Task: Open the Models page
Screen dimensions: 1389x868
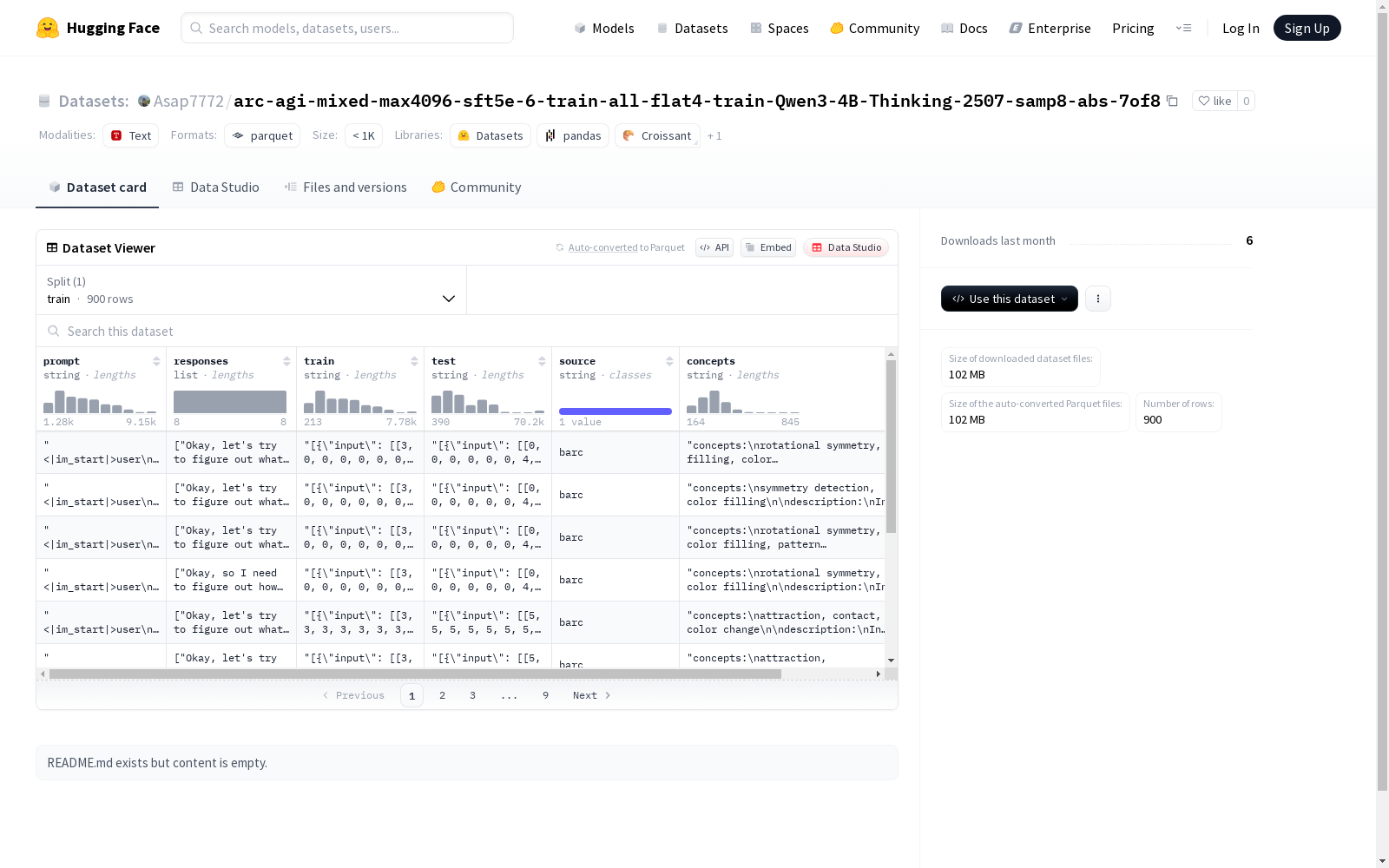Action: point(604,28)
